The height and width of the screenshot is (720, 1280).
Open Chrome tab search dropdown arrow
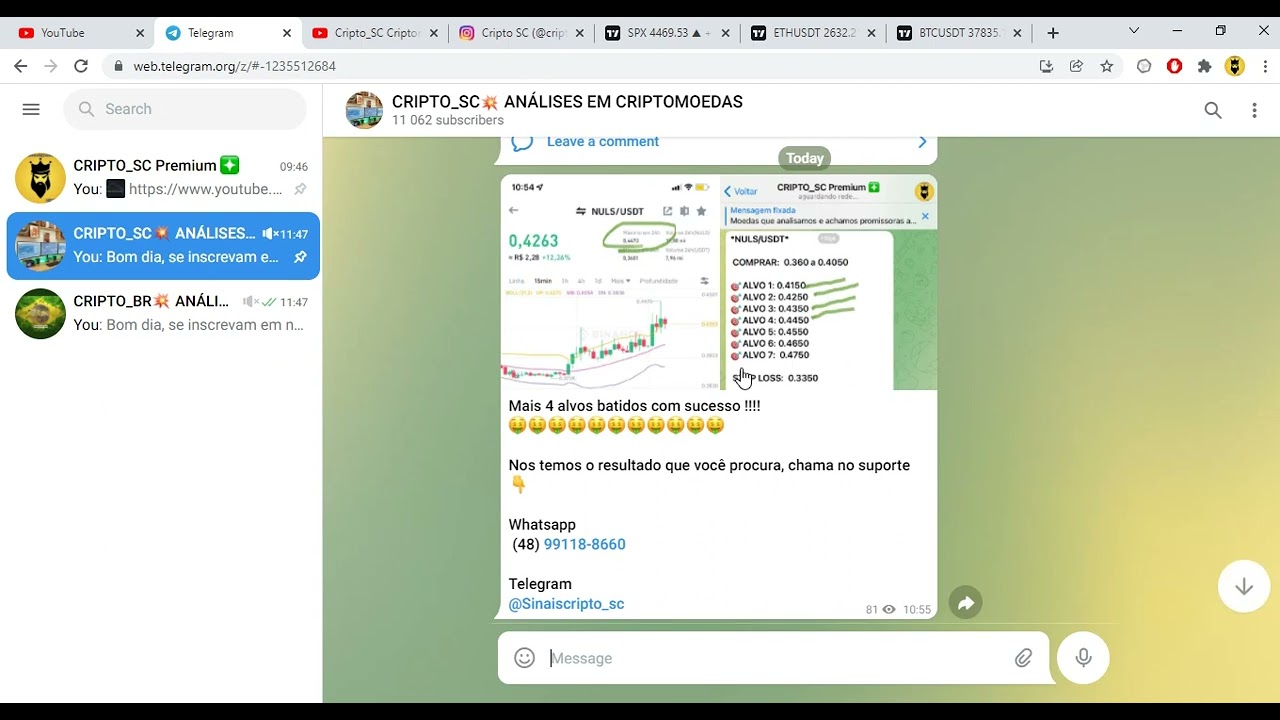(1134, 32)
